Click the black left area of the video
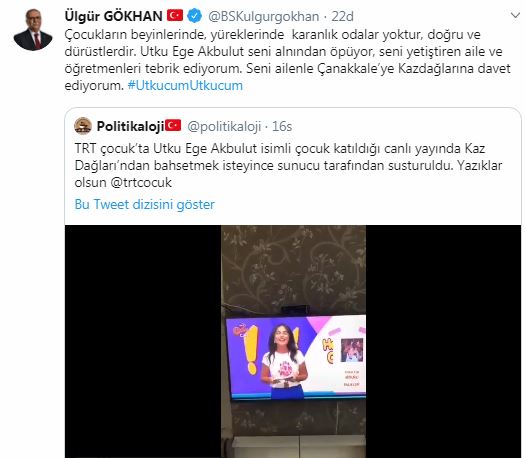 pyautogui.click(x=143, y=341)
